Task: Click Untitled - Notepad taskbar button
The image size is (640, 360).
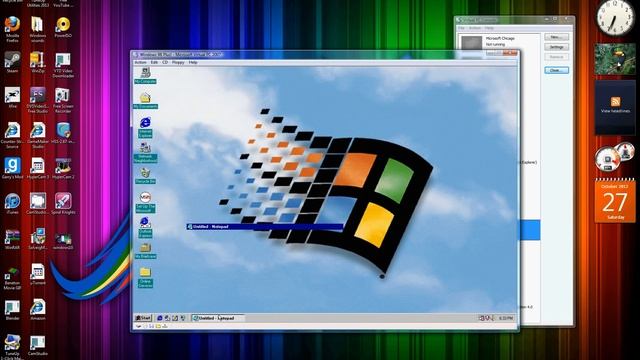Action: 218,318
